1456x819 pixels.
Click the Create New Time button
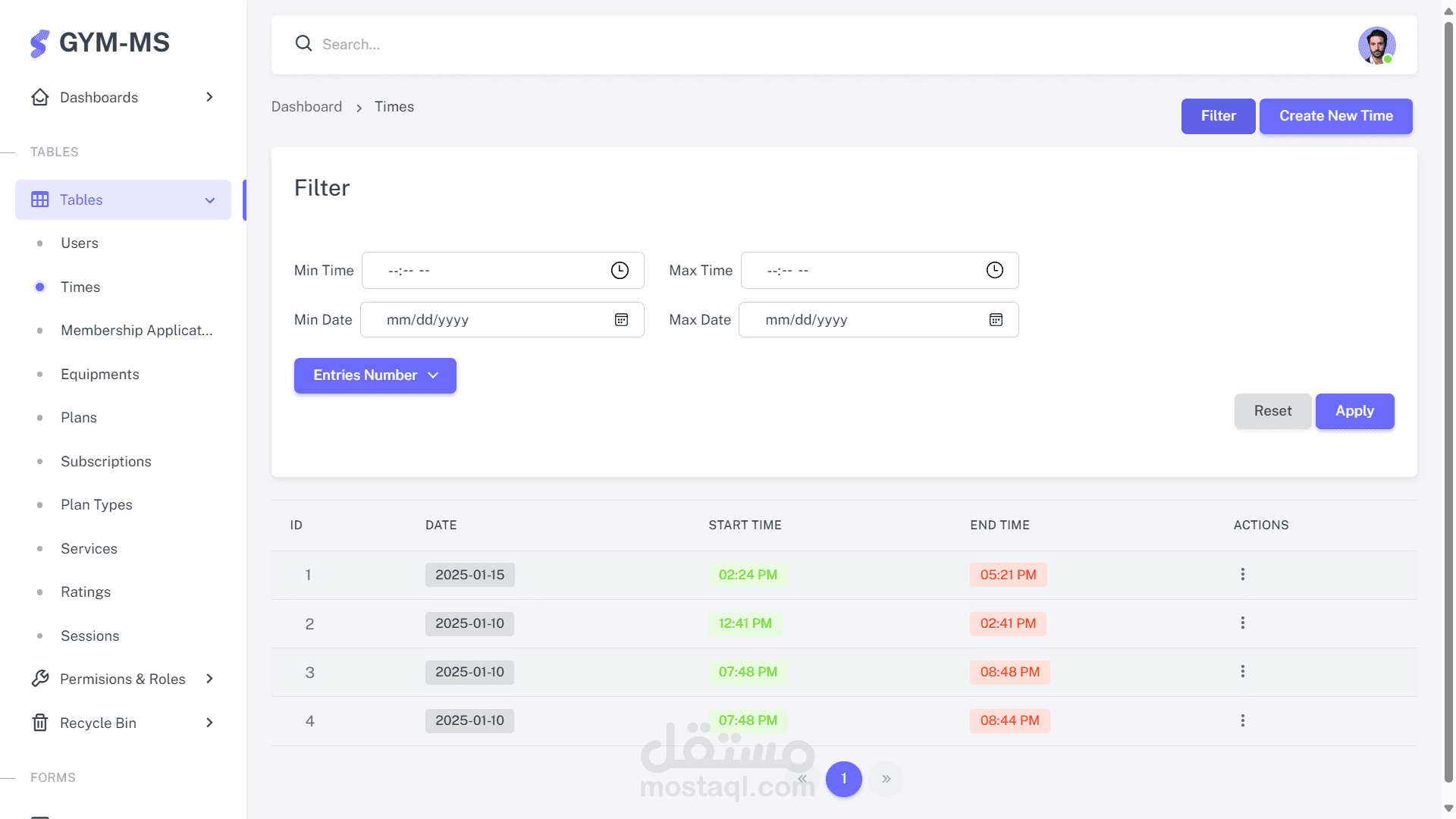(1335, 116)
